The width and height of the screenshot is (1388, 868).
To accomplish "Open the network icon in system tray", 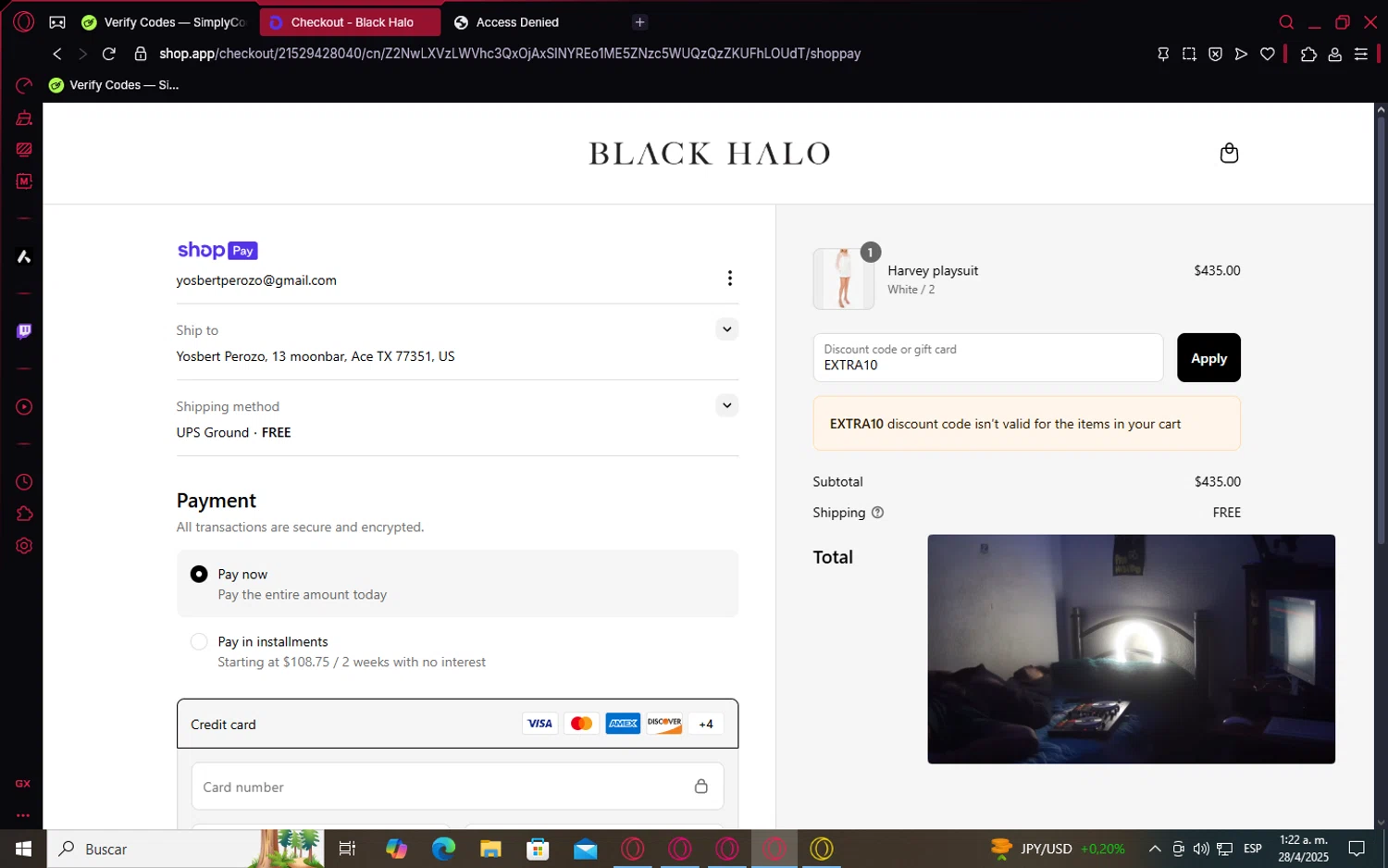I will click(x=1224, y=849).
